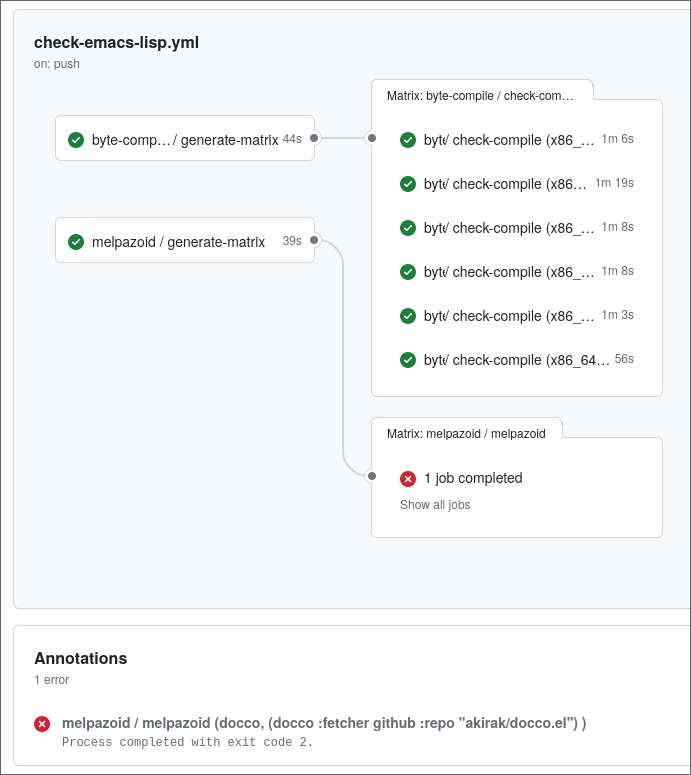Click success icon of the 1m 6s job
Screen dimensions: 691x775
[x=408, y=140]
